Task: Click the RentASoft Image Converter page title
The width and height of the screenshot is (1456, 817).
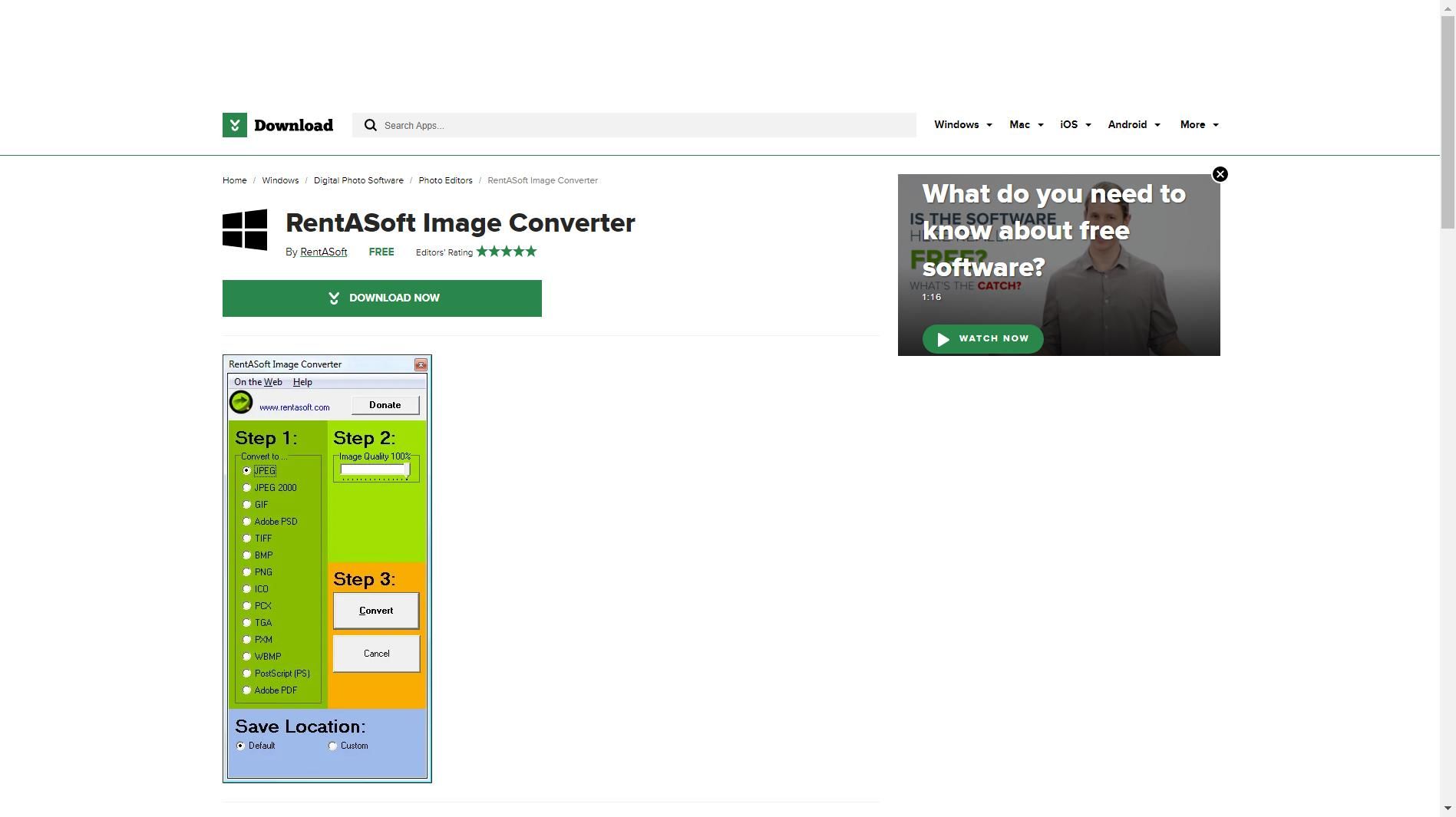Action: pos(461,222)
